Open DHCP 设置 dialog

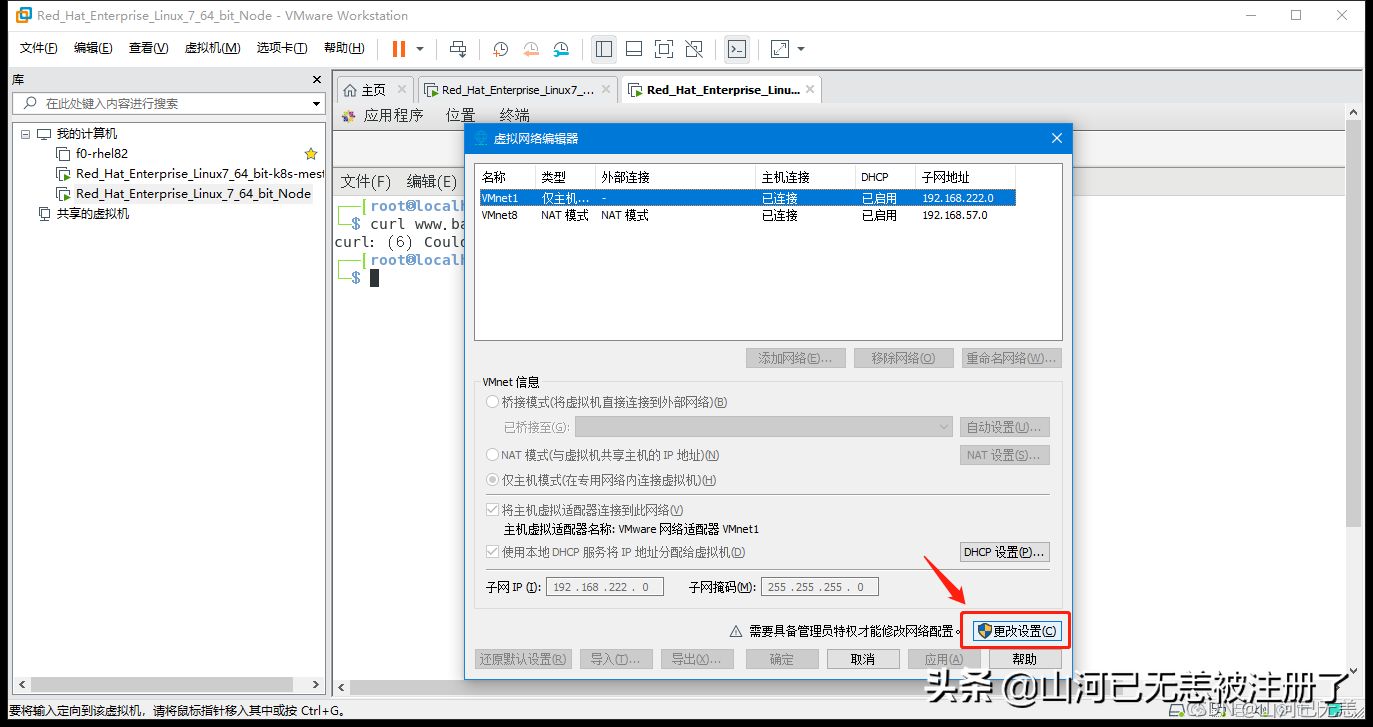[x=1005, y=552]
